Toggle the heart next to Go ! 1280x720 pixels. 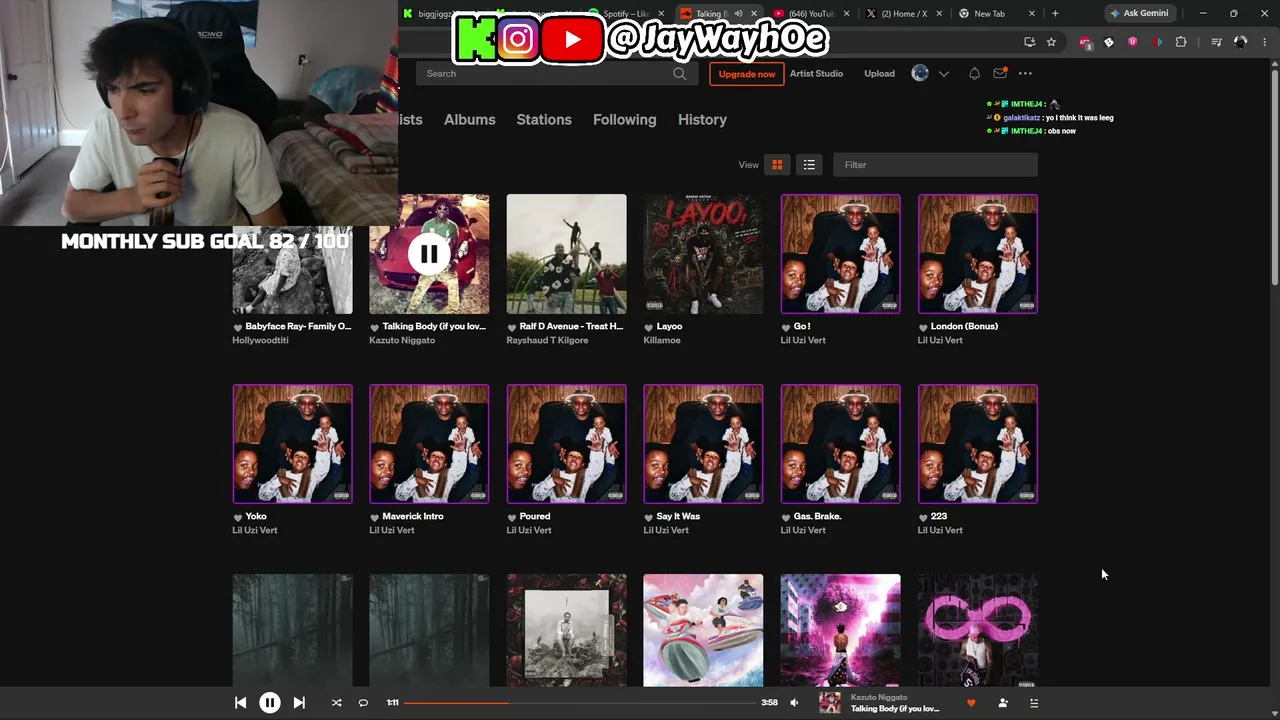tap(786, 327)
